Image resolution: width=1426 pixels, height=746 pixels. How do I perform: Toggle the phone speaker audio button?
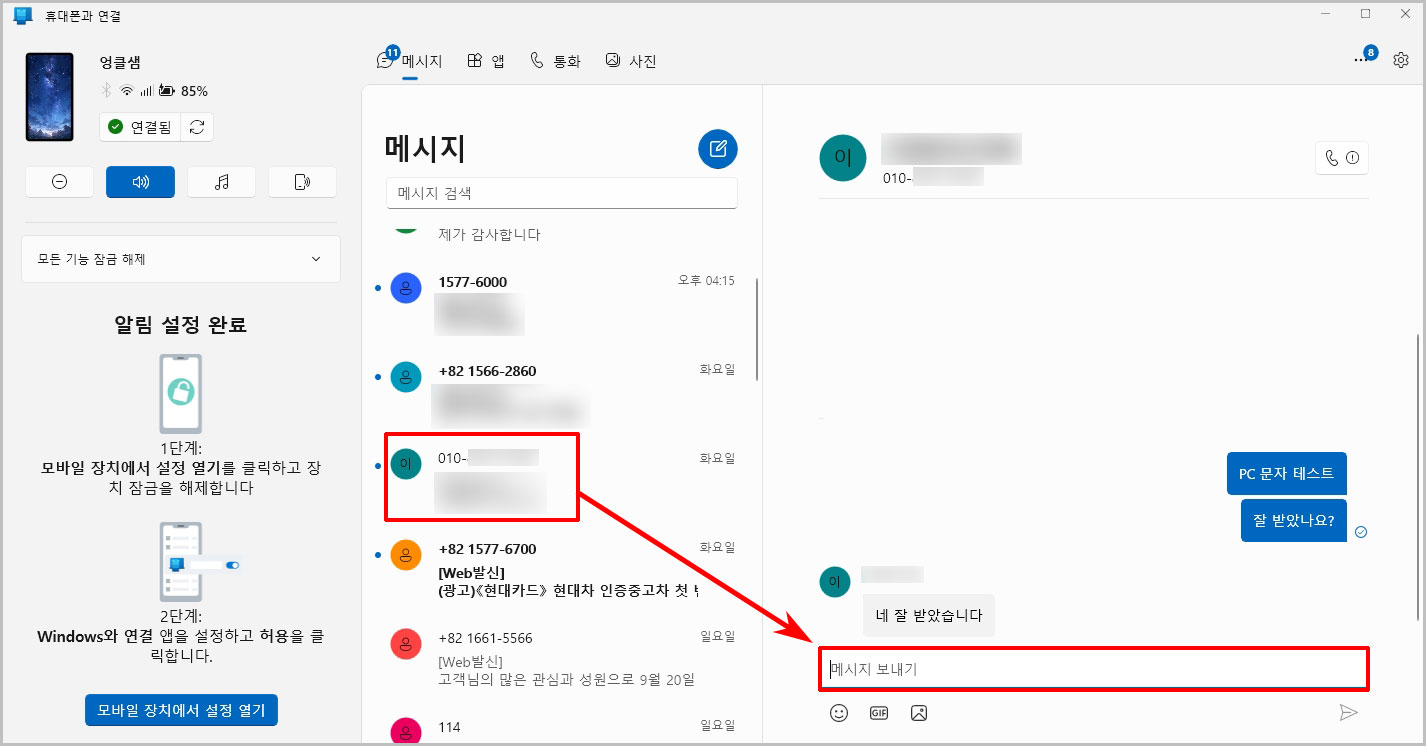[140, 181]
